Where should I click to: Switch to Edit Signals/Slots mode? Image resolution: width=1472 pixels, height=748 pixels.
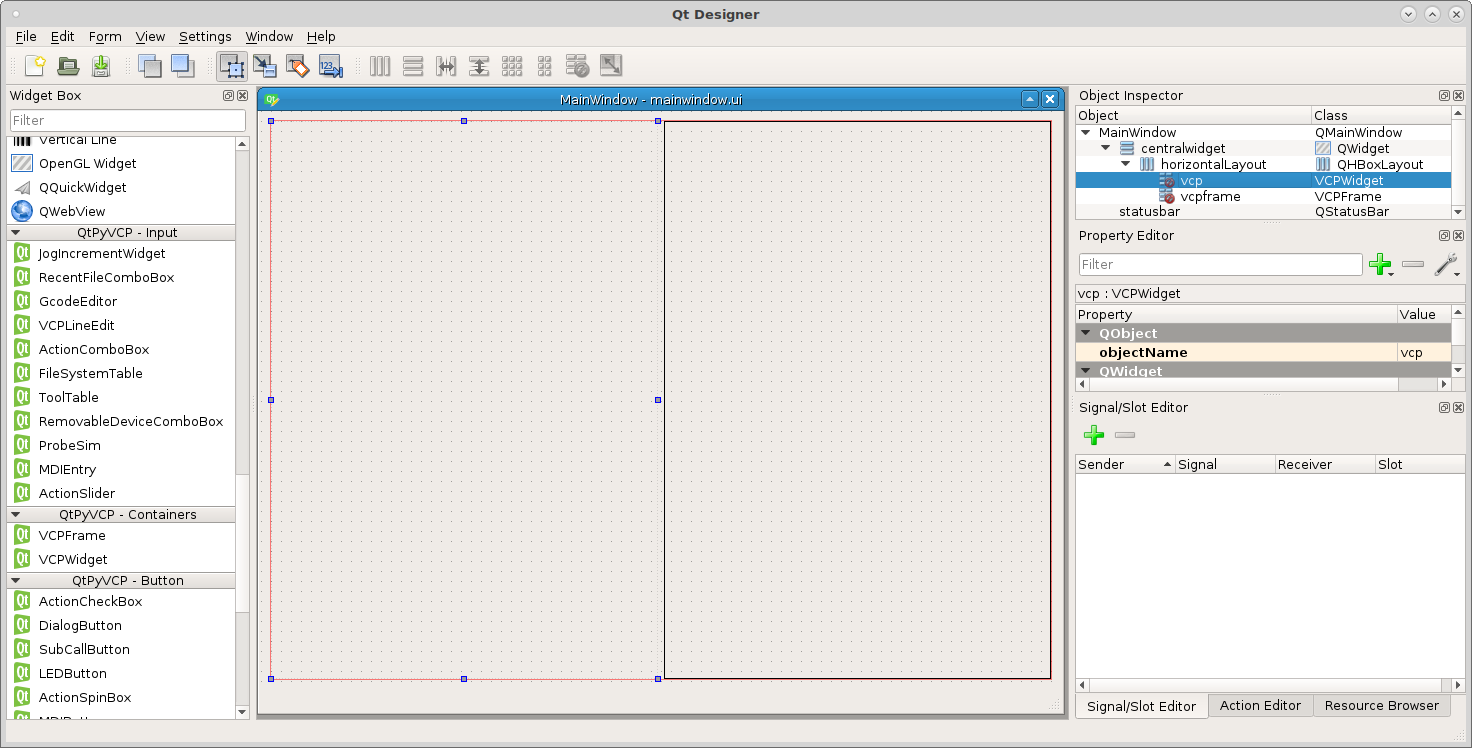pyautogui.click(x=265, y=66)
